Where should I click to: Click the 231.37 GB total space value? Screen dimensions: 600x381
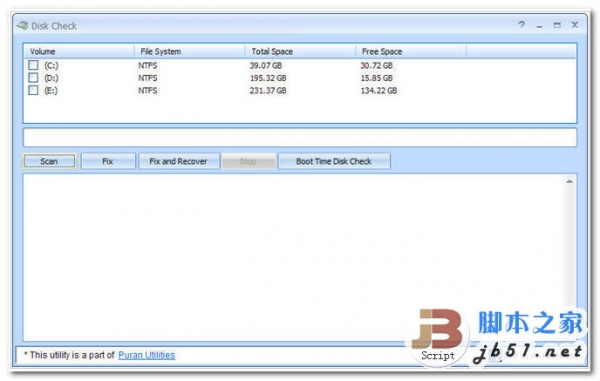tap(268, 91)
